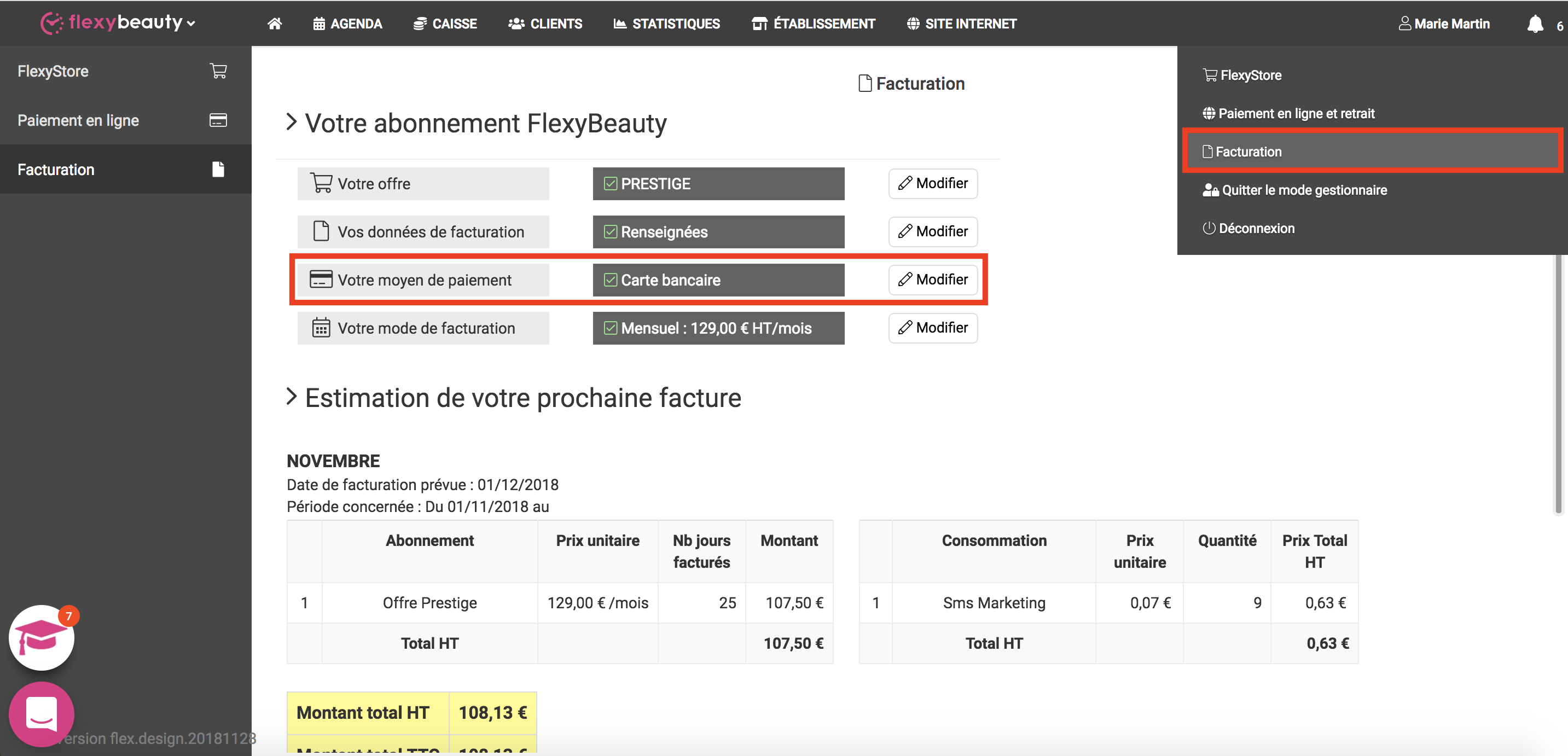The height and width of the screenshot is (756, 1568).
Task: Collapse the Votre abonnement FlexyBeauty section chevron
Action: coord(292,123)
